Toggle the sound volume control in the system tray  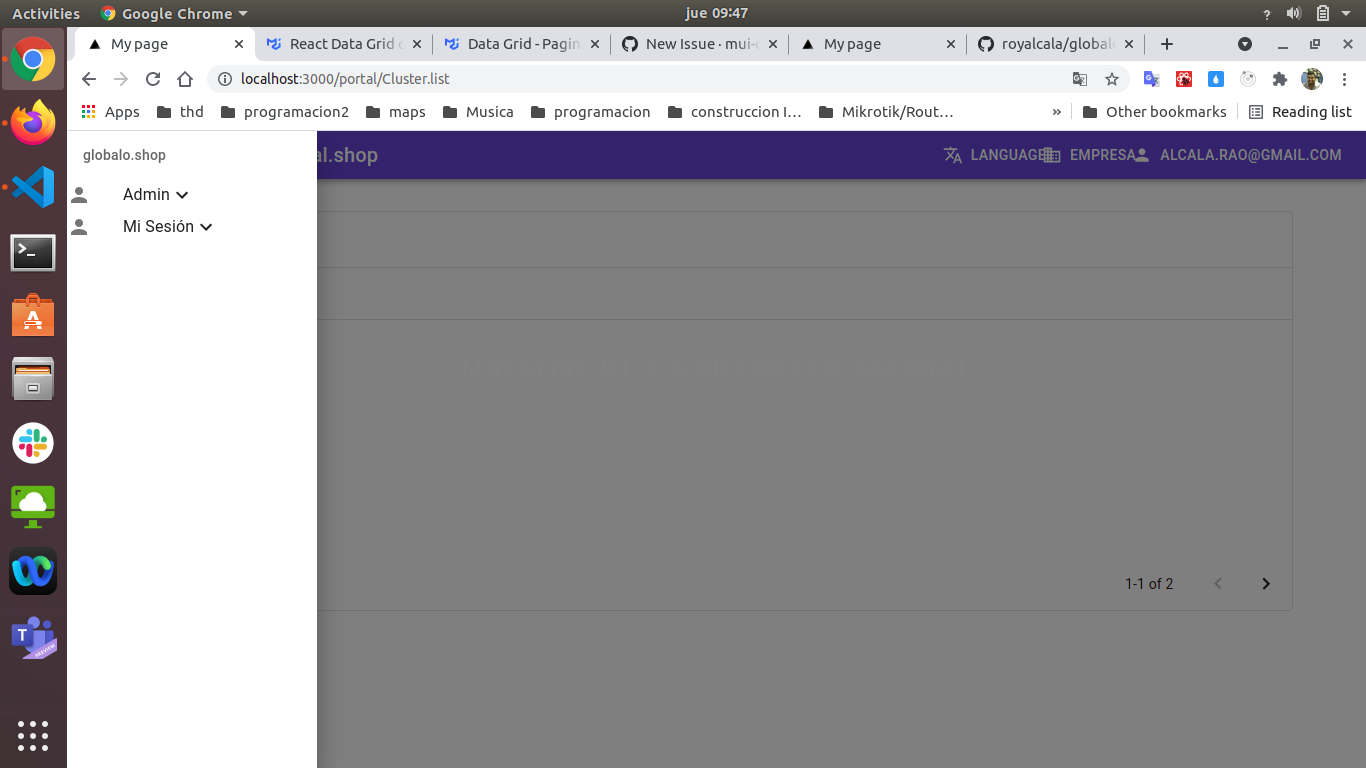click(1294, 13)
